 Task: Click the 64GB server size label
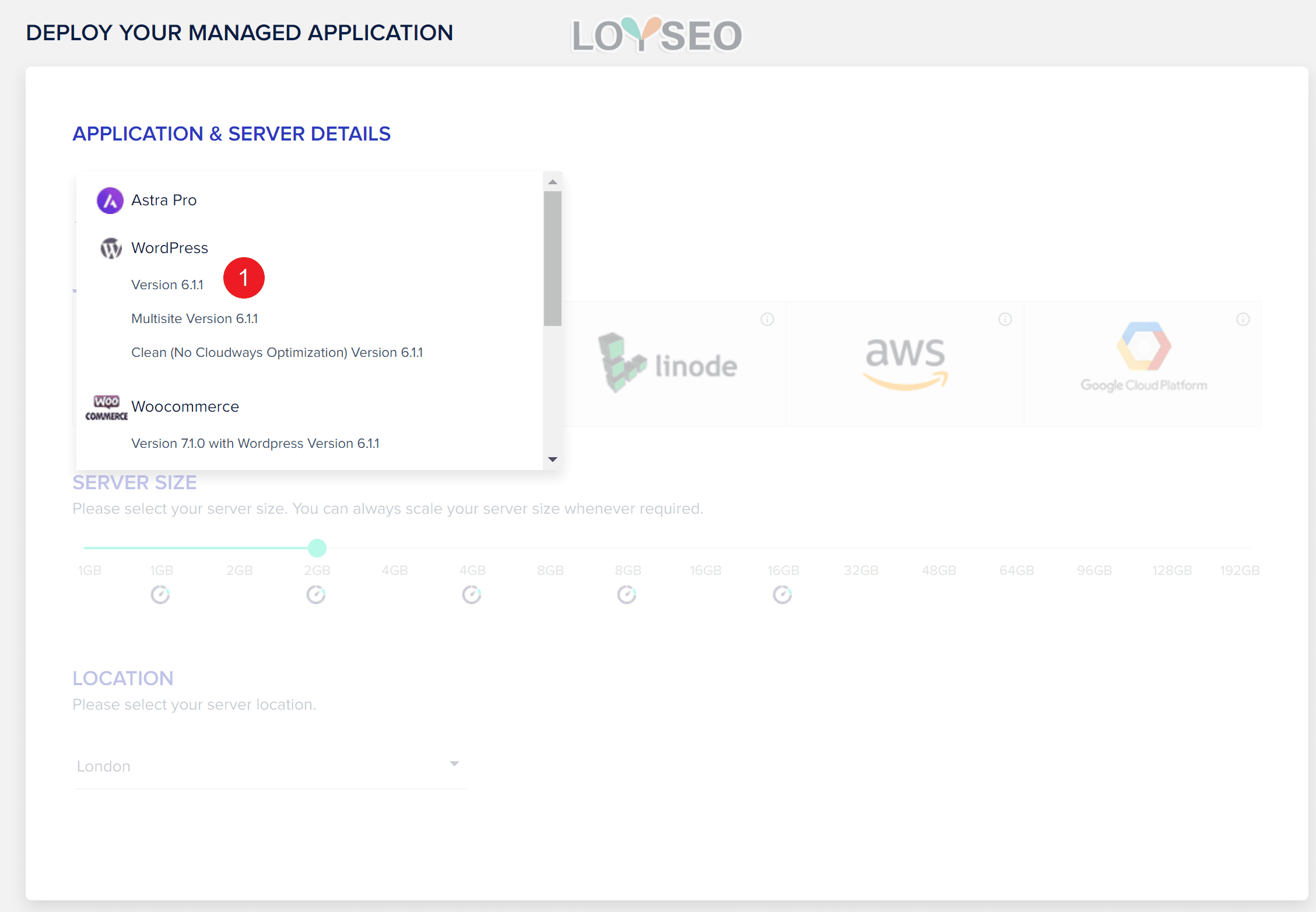pos(1017,570)
